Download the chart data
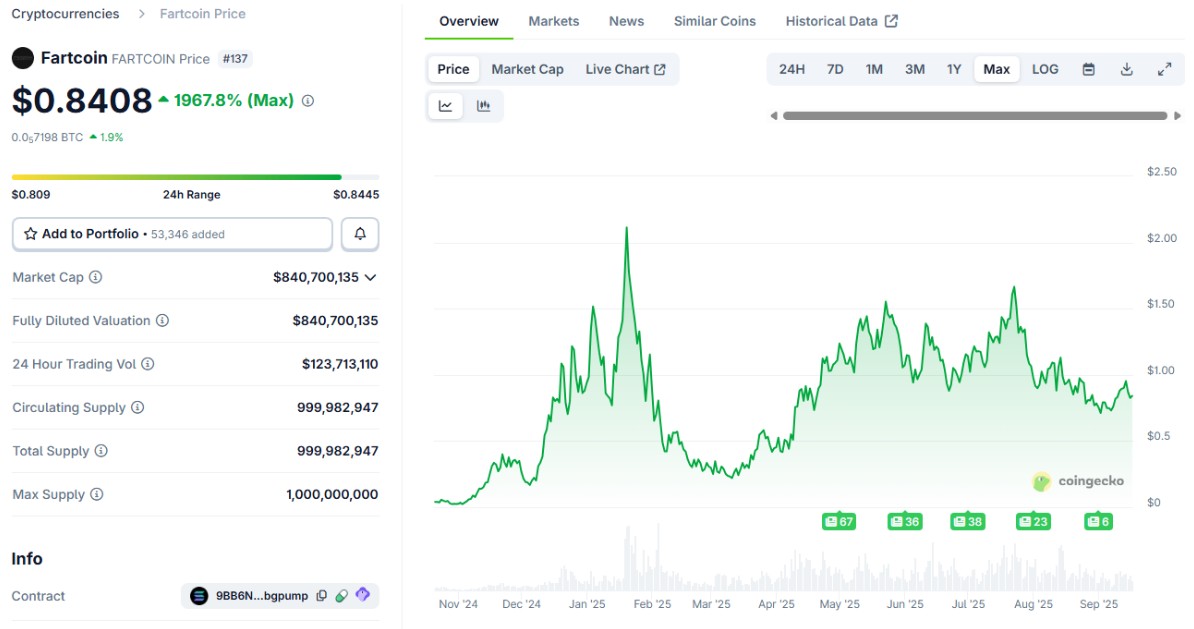 tap(1127, 69)
